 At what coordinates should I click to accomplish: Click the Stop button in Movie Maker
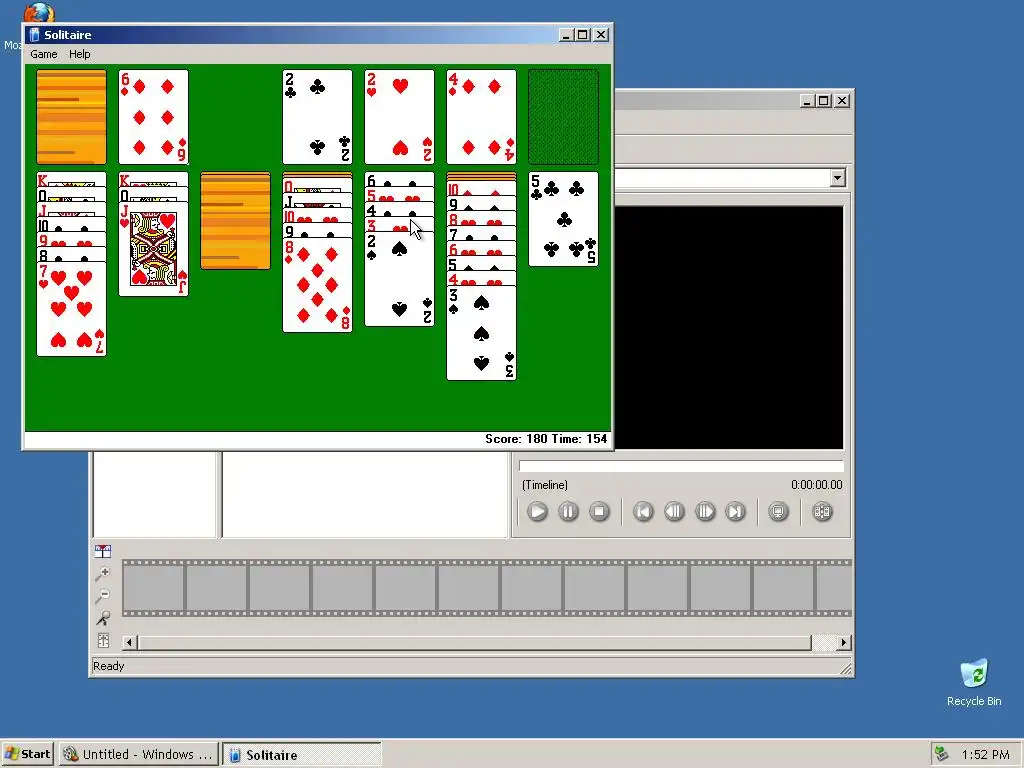(599, 511)
